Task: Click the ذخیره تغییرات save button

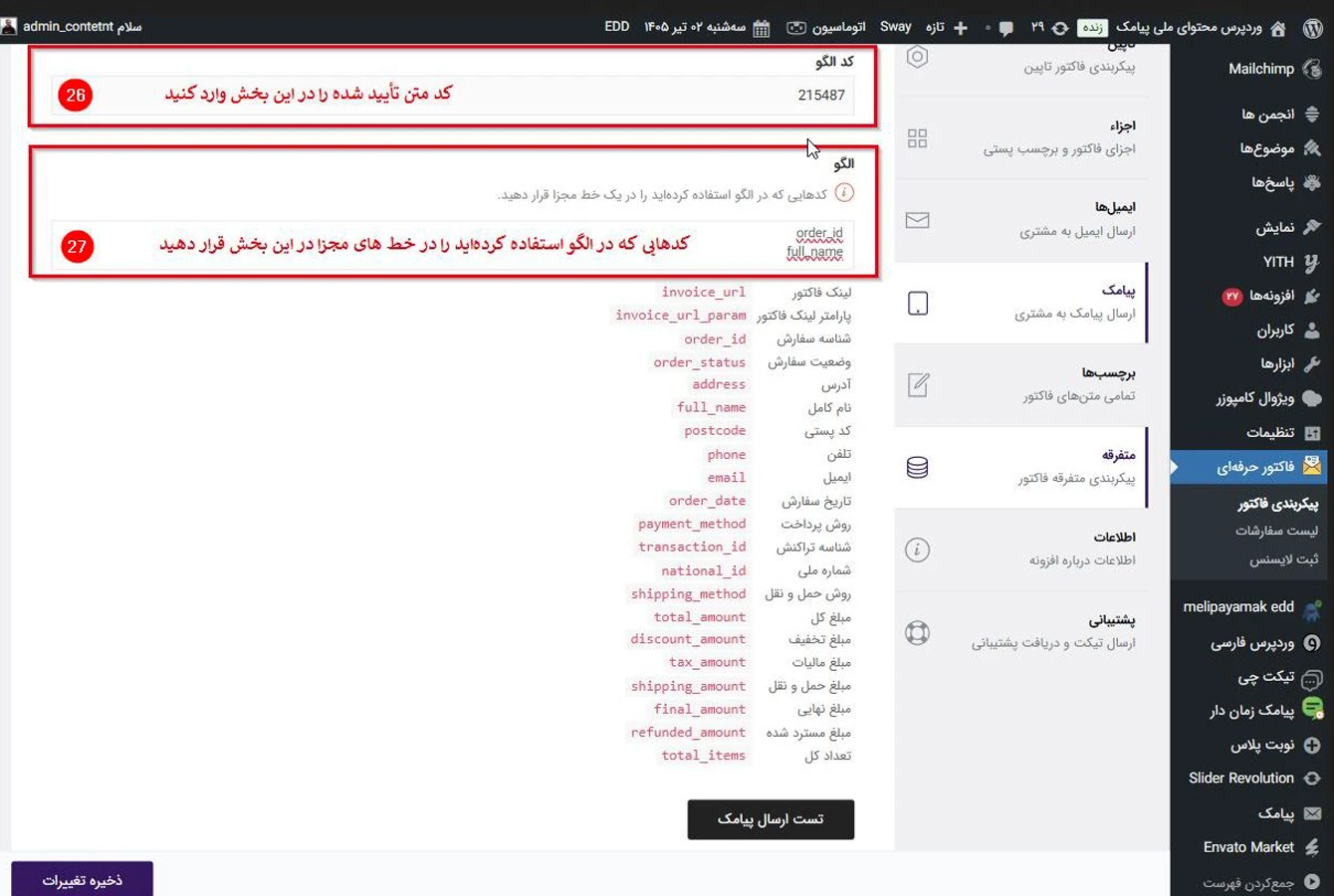Action: coord(83,880)
